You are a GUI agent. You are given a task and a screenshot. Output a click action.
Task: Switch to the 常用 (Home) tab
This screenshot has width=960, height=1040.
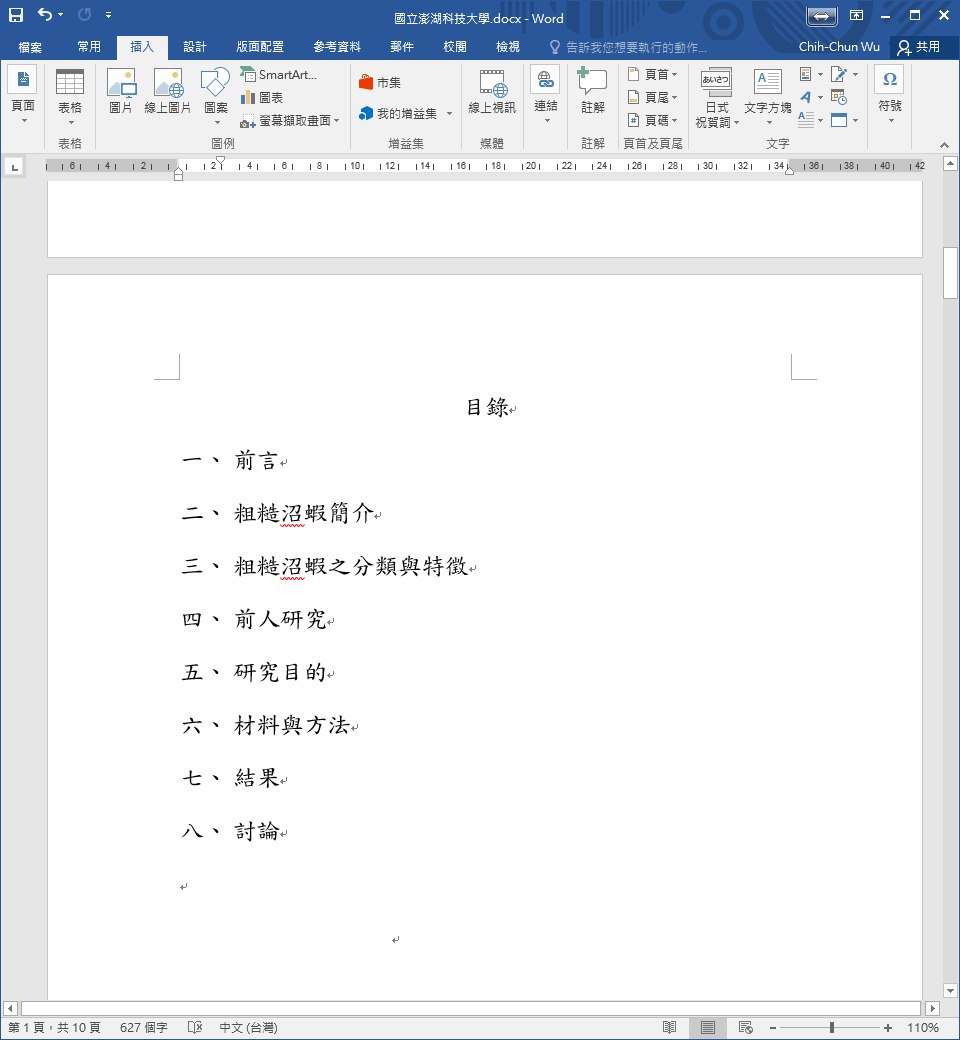coord(89,46)
